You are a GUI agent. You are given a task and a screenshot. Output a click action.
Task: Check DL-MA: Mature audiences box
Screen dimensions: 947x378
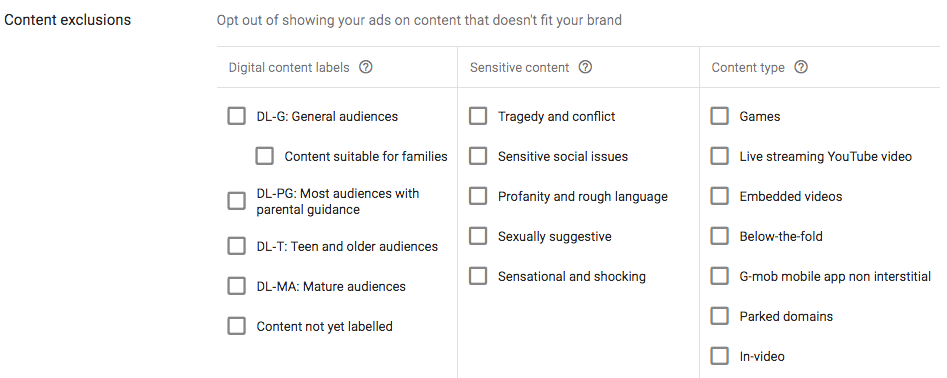(236, 286)
